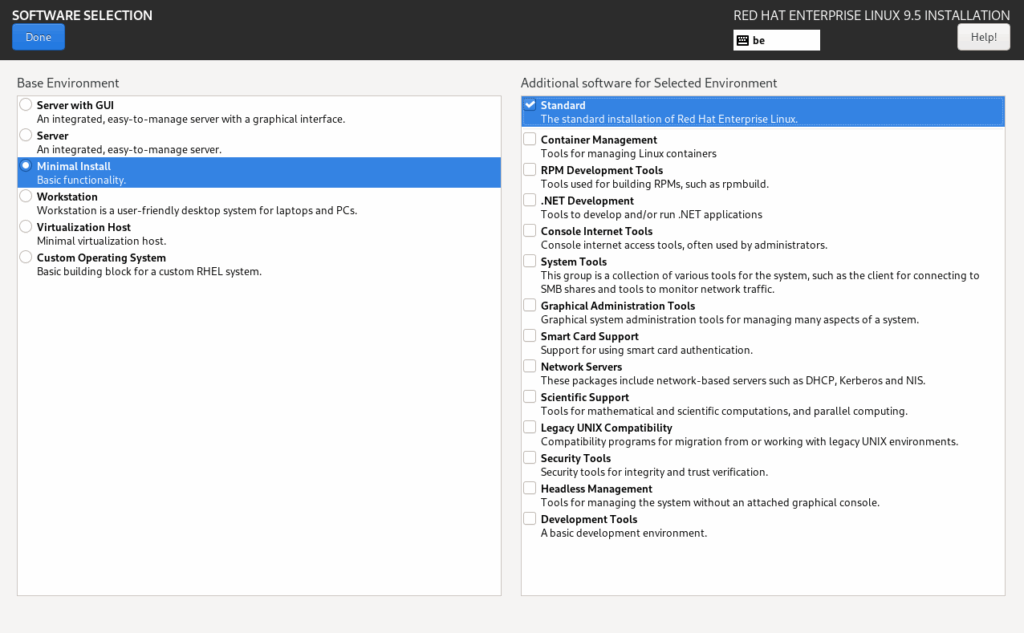
Task: Check RPM Development Tools
Action: pos(530,170)
